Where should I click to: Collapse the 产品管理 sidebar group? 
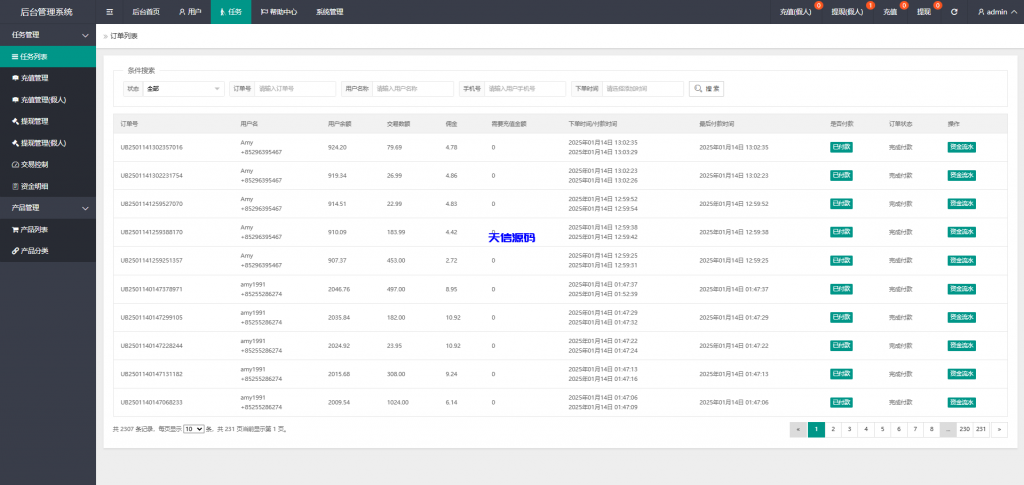(48, 208)
